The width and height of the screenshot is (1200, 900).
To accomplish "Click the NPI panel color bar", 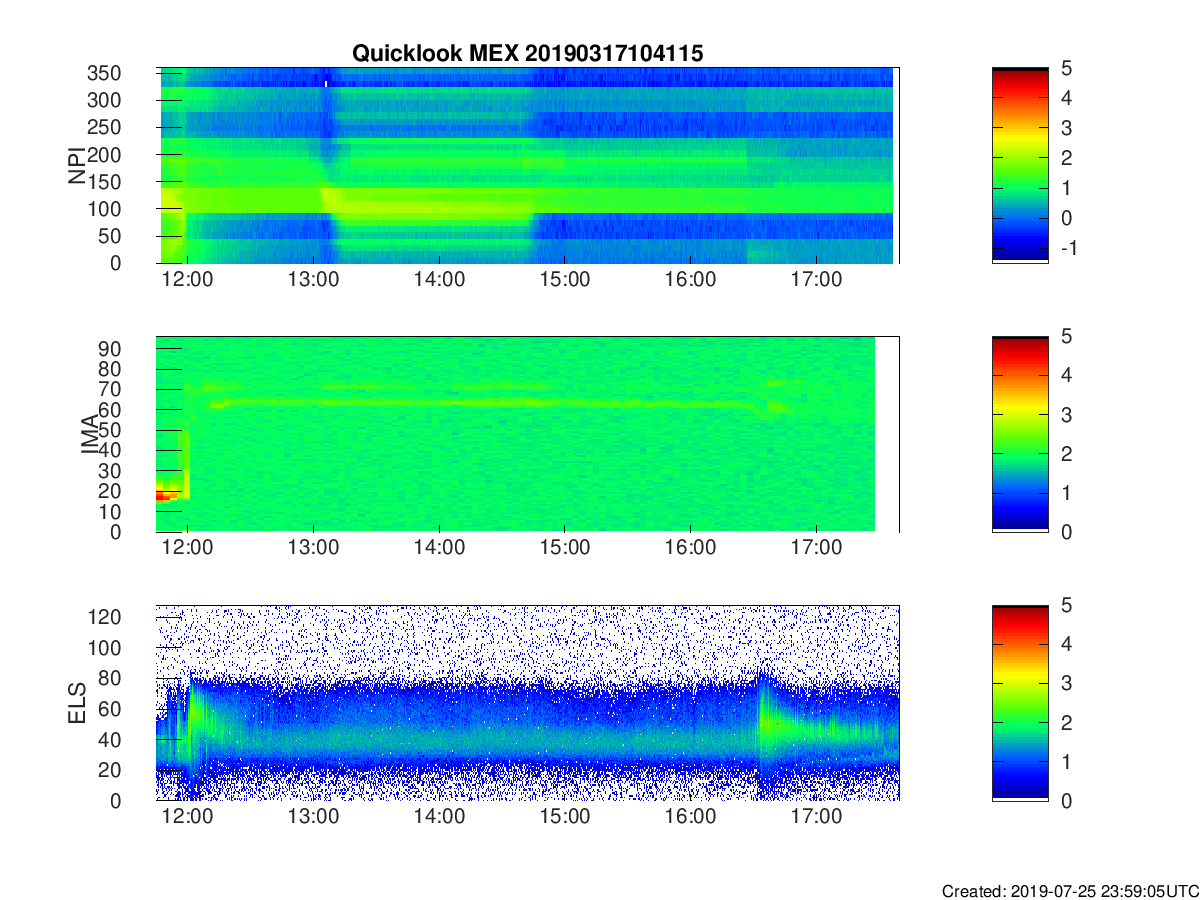I will [x=1020, y=165].
